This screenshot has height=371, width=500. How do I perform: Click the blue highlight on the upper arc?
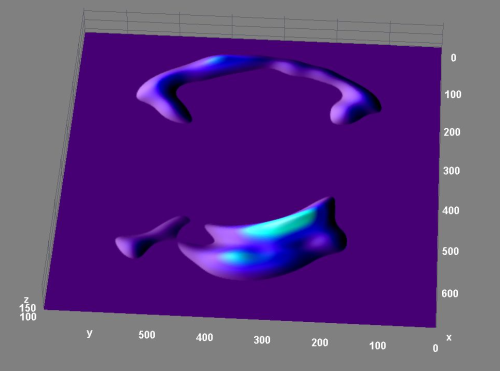point(213,61)
